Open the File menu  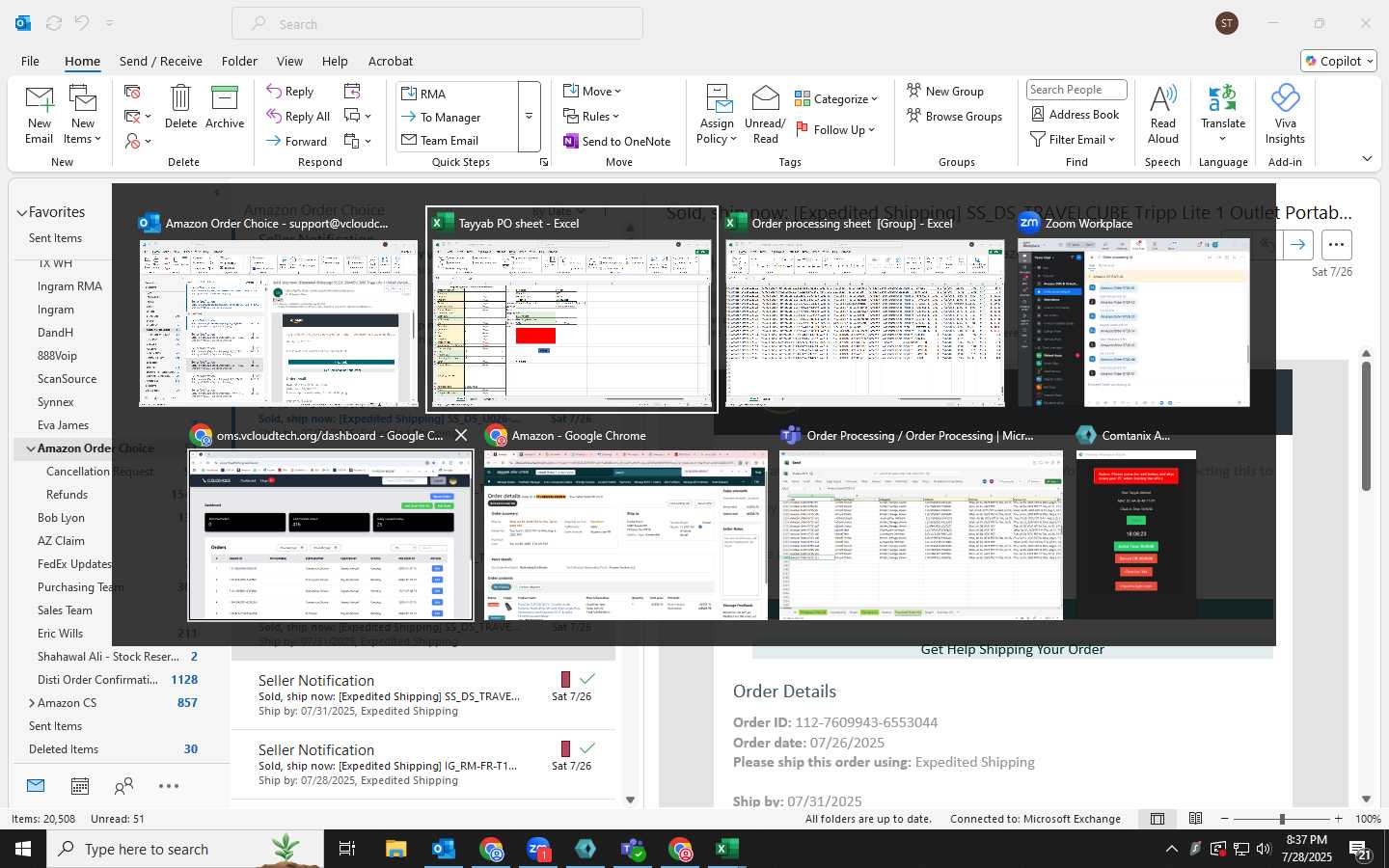[30, 61]
